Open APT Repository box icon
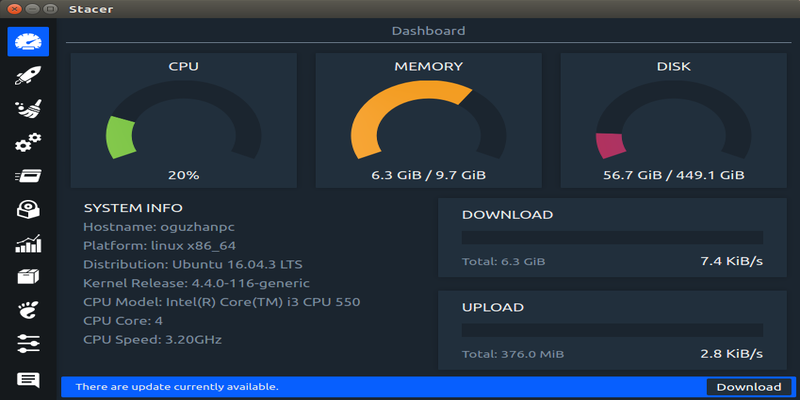The height and width of the screenshot is (400, 800). point(28,277)
